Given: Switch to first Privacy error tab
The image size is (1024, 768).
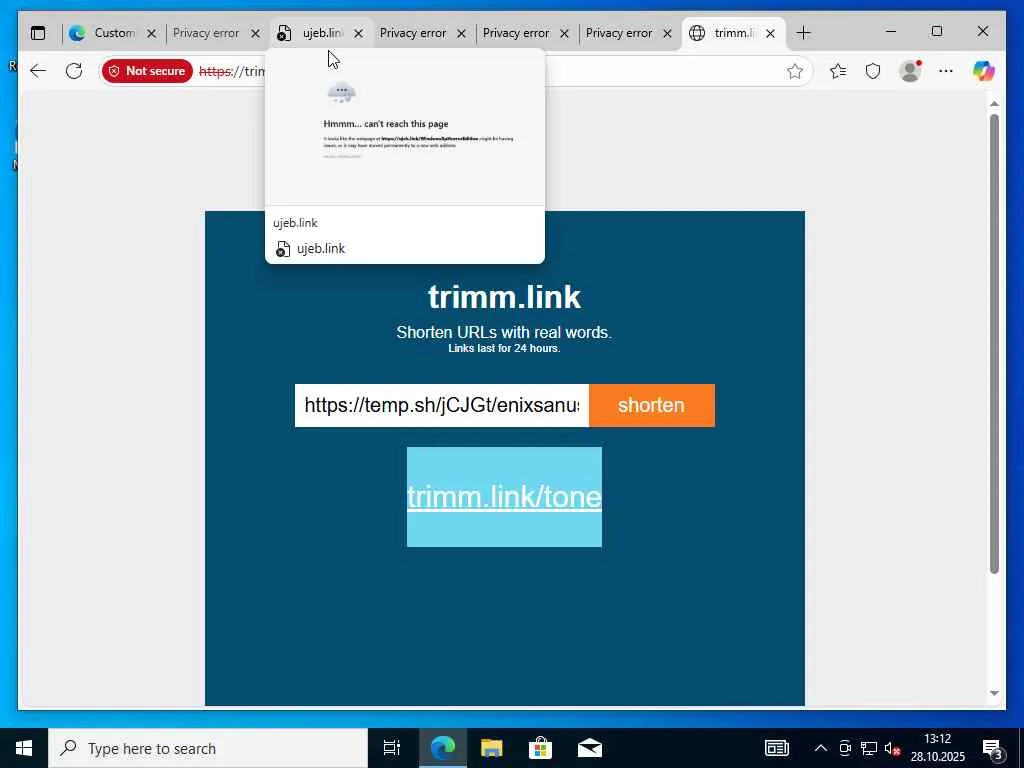Looking at the screenshot, I should pyautogui.click(x=206, y=33).
